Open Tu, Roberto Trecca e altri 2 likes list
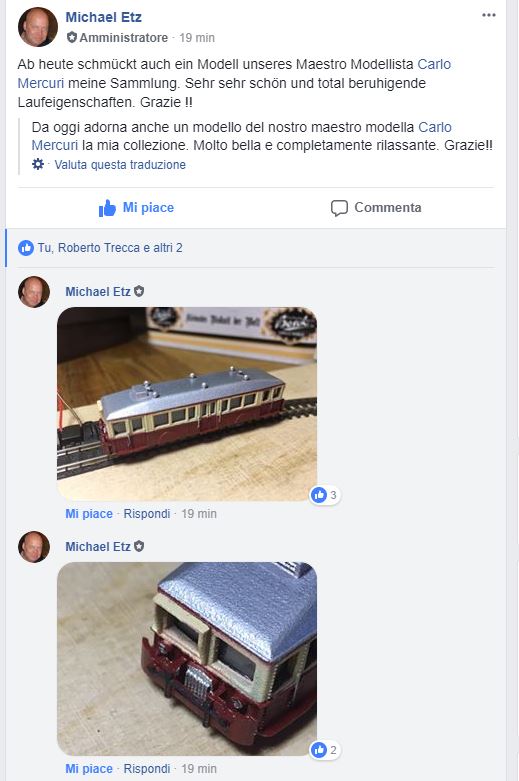519x781 pixels. coord(110,248)
